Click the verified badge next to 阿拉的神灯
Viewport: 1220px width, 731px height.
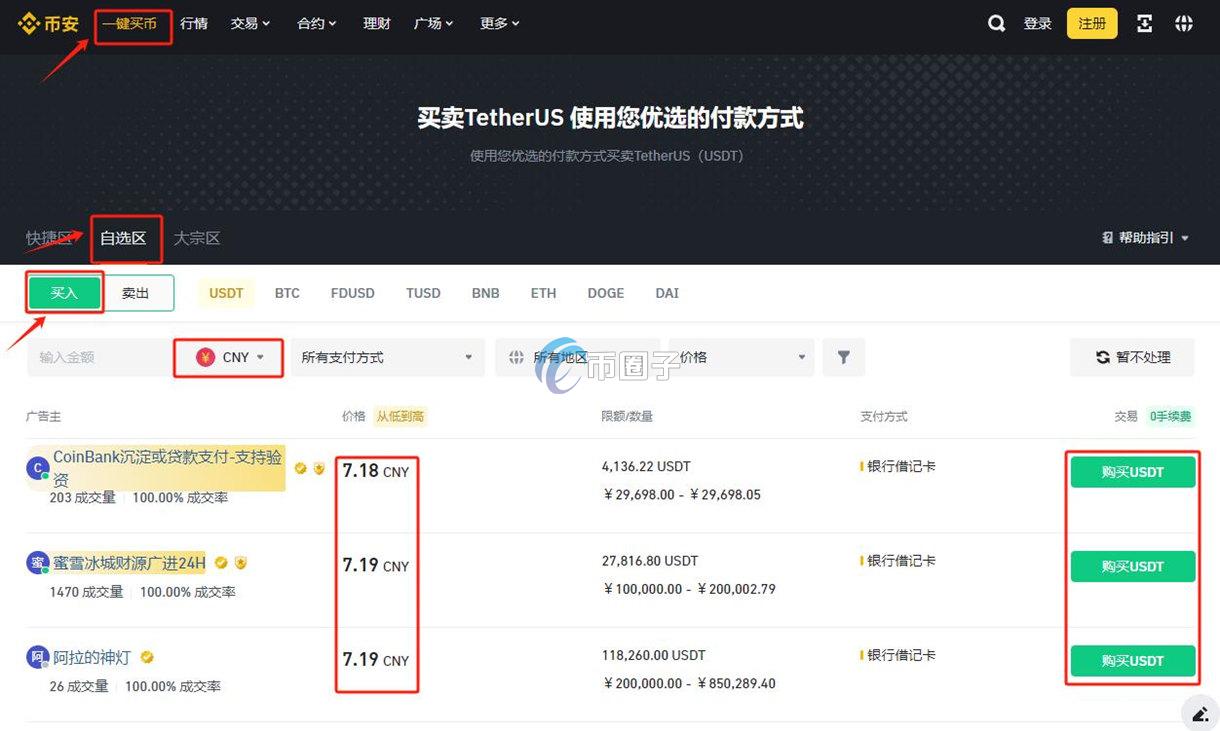[146, 657]
